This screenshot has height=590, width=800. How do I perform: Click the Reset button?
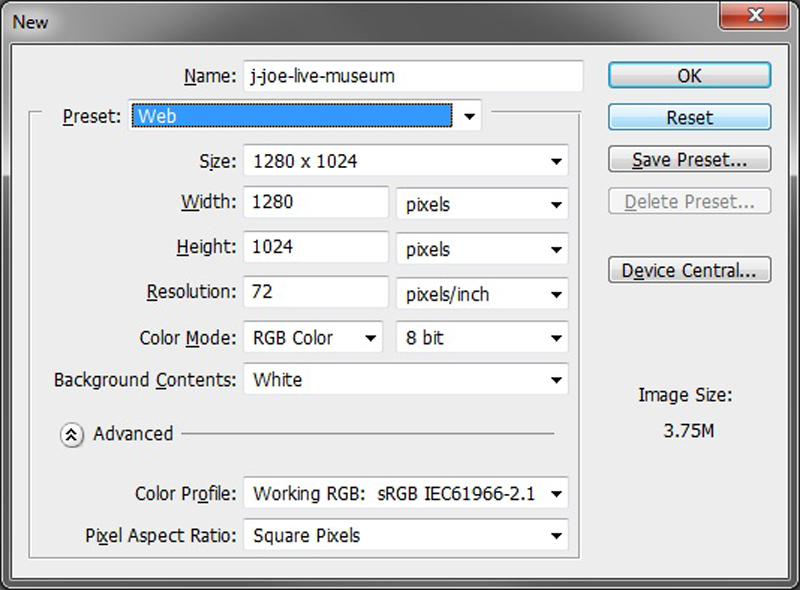(x=689, y=117)
